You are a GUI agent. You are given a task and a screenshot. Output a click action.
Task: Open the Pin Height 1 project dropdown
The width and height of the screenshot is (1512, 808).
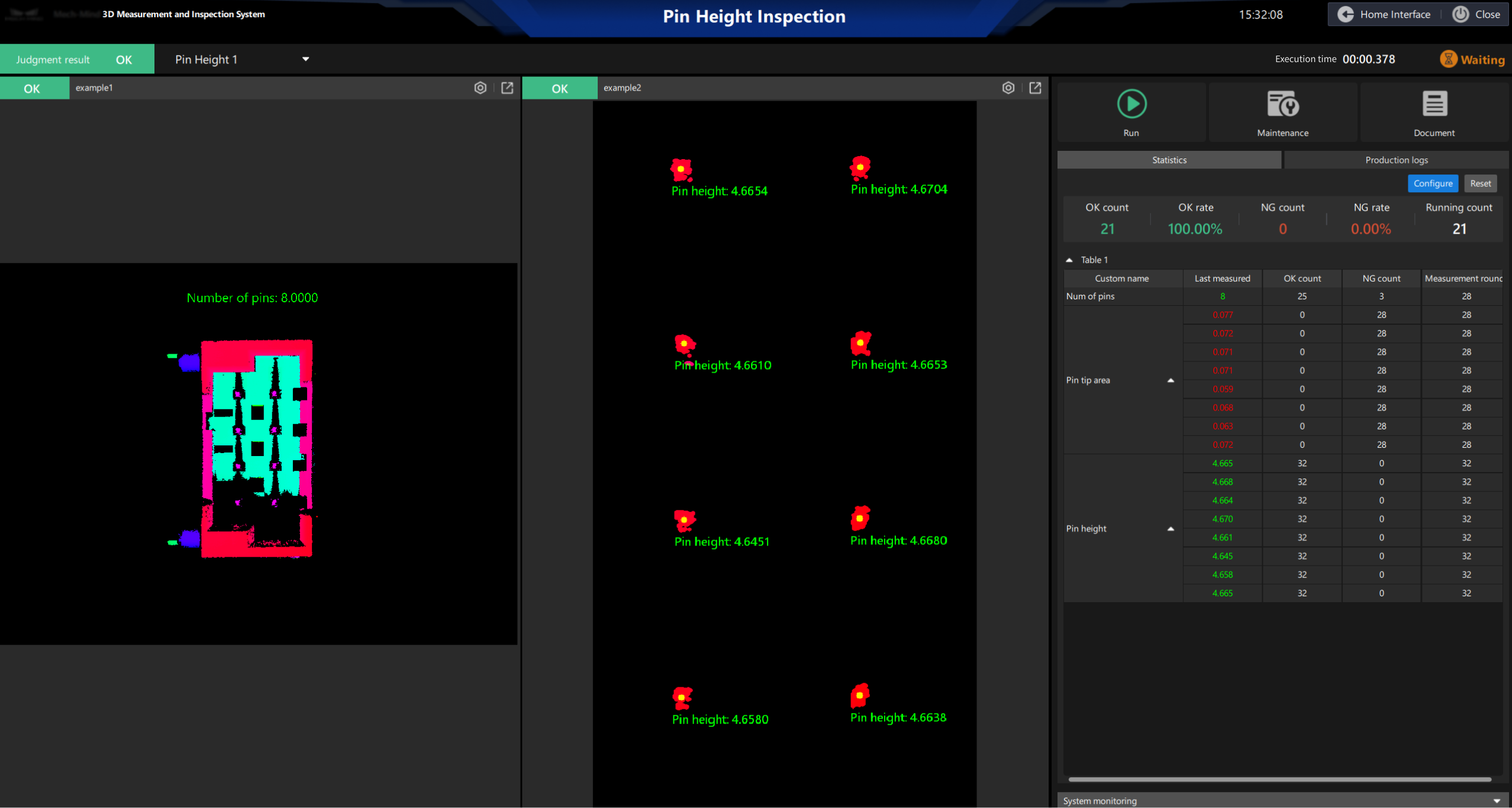click(x=305, y=59)
